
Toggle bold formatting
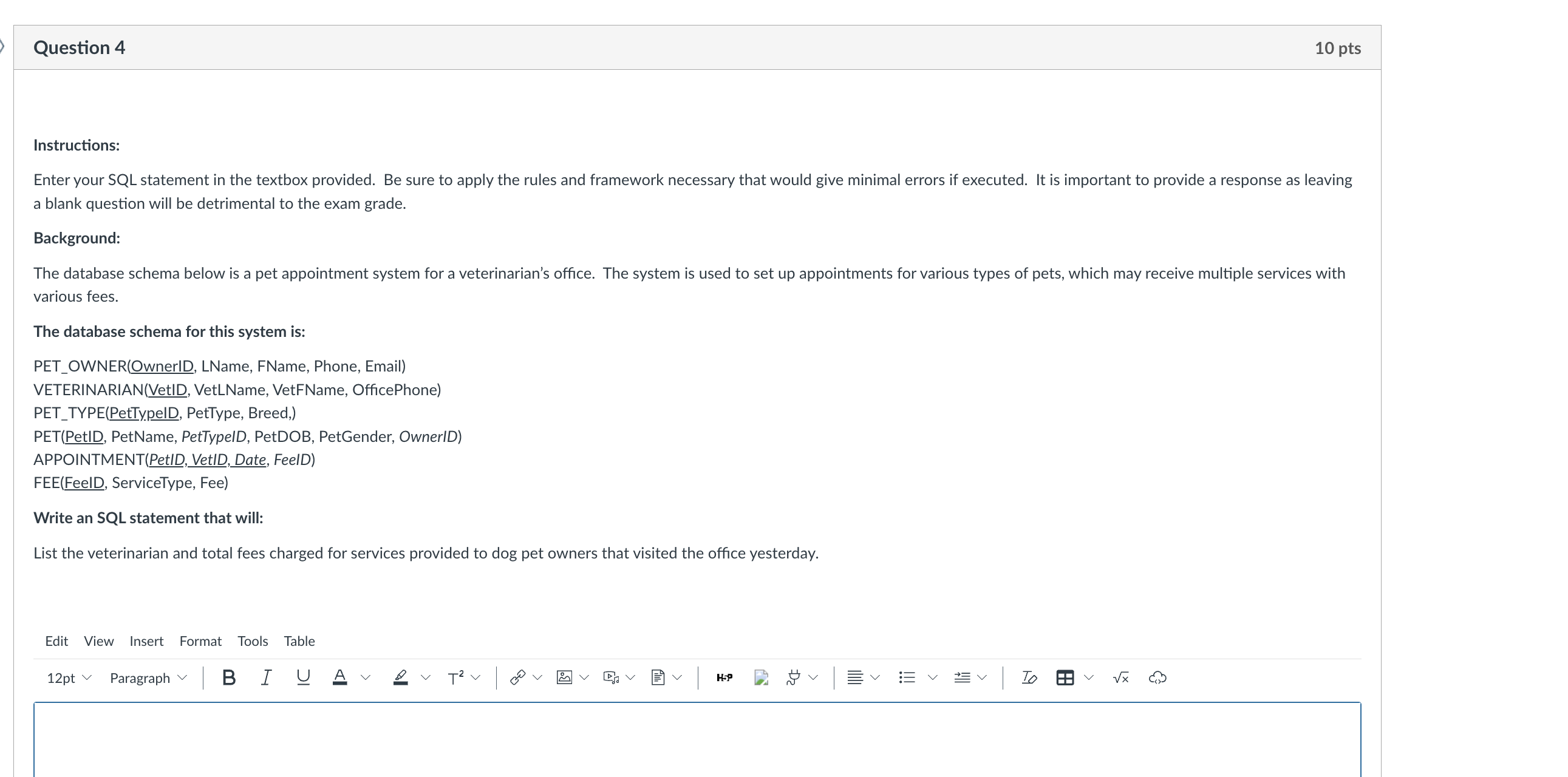228,677
